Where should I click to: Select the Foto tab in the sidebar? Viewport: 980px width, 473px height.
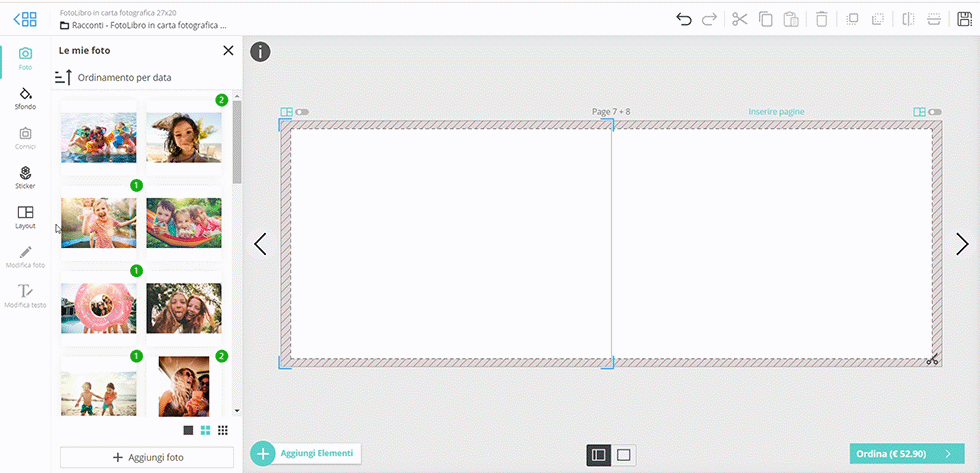tap(25, 58)
